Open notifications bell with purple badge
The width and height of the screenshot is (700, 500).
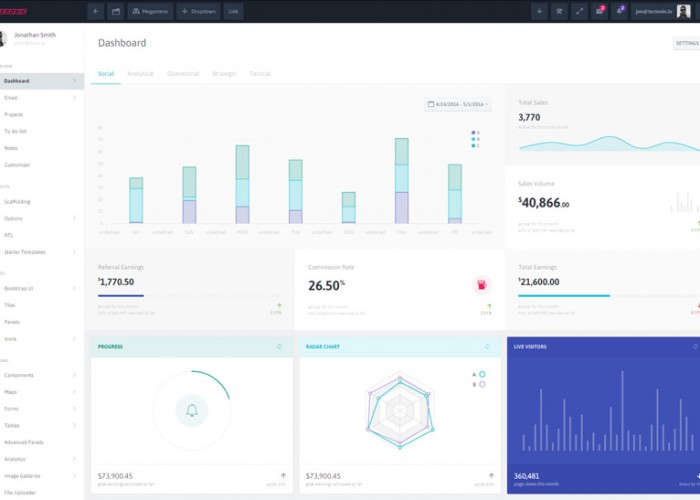coord(620,12)
